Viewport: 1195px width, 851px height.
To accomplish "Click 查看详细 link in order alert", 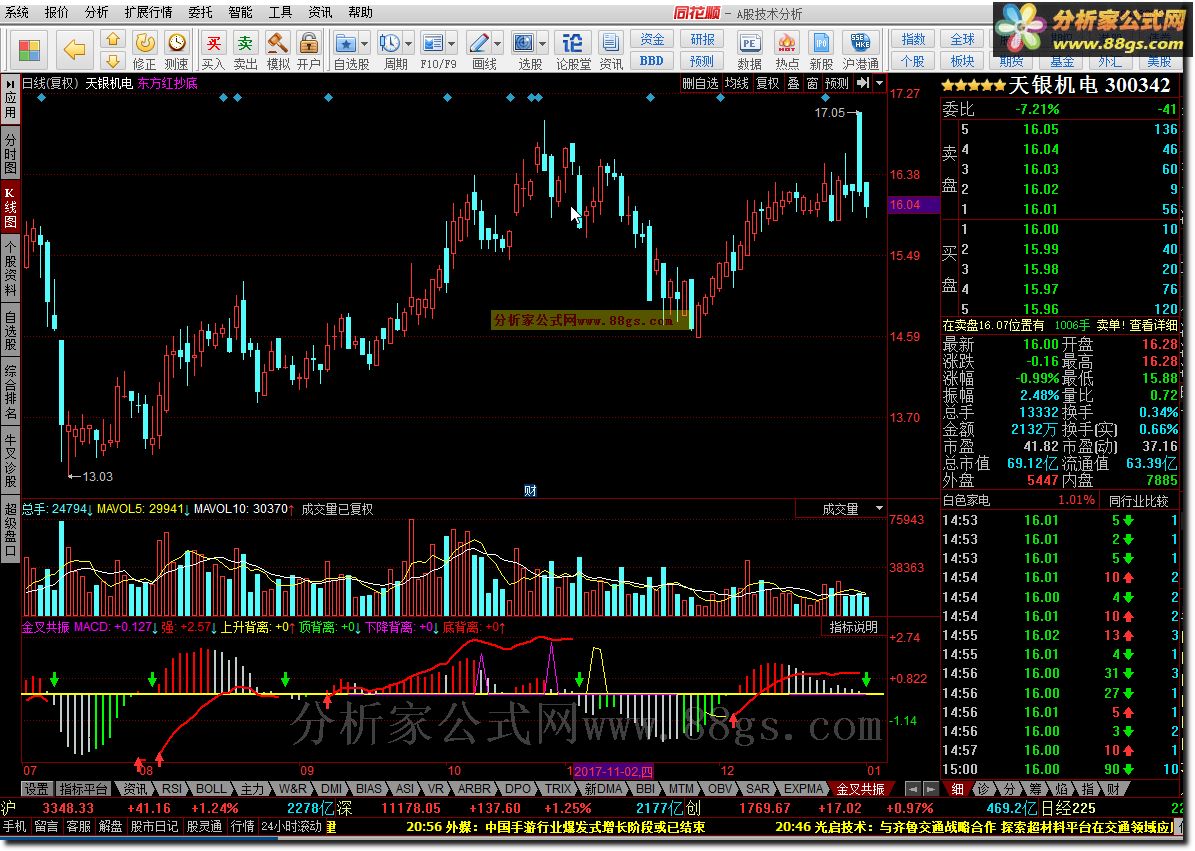I will [1154, 325].
